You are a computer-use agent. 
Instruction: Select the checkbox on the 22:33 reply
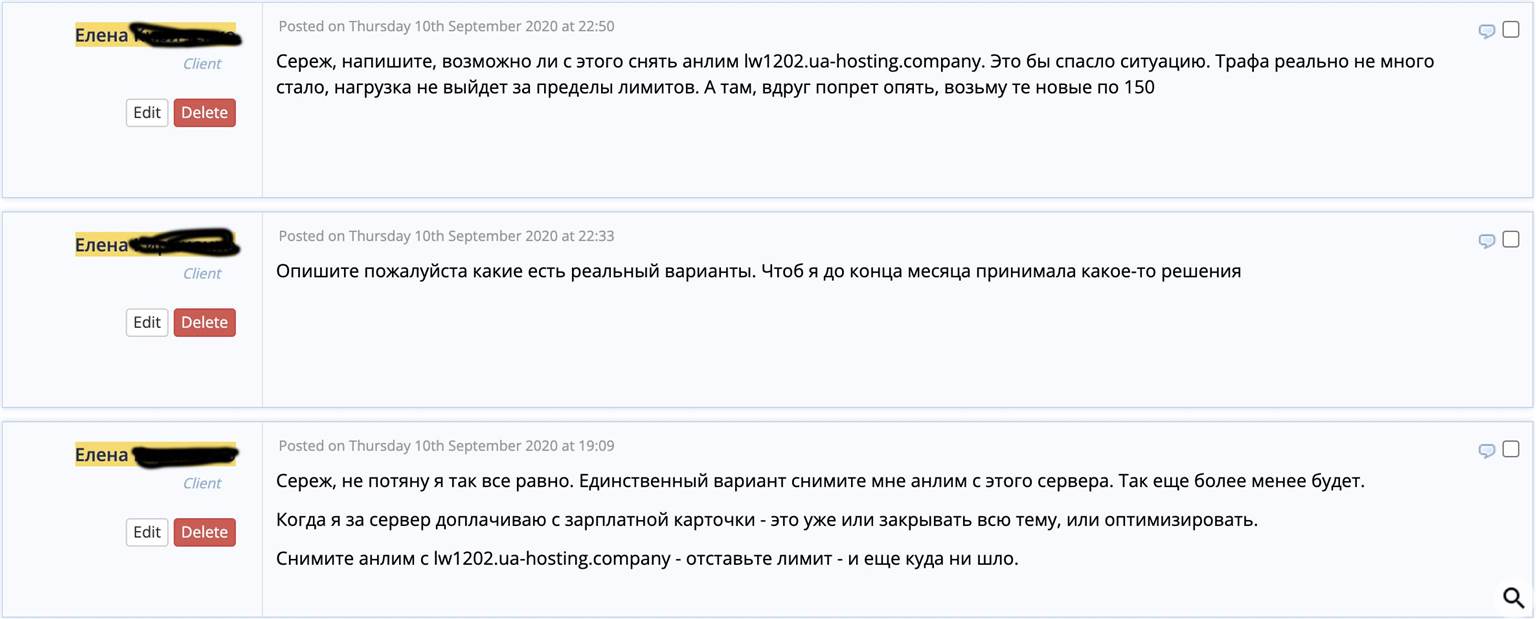pyautogui.click(x=1511, y=240)
